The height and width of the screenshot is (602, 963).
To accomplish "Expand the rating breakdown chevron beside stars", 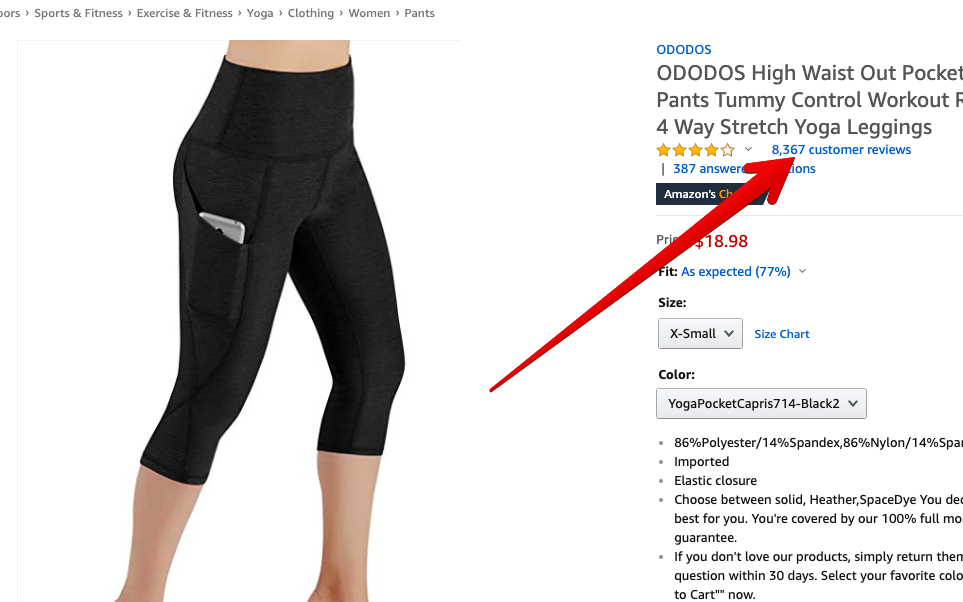I will (x=748, y=149).
